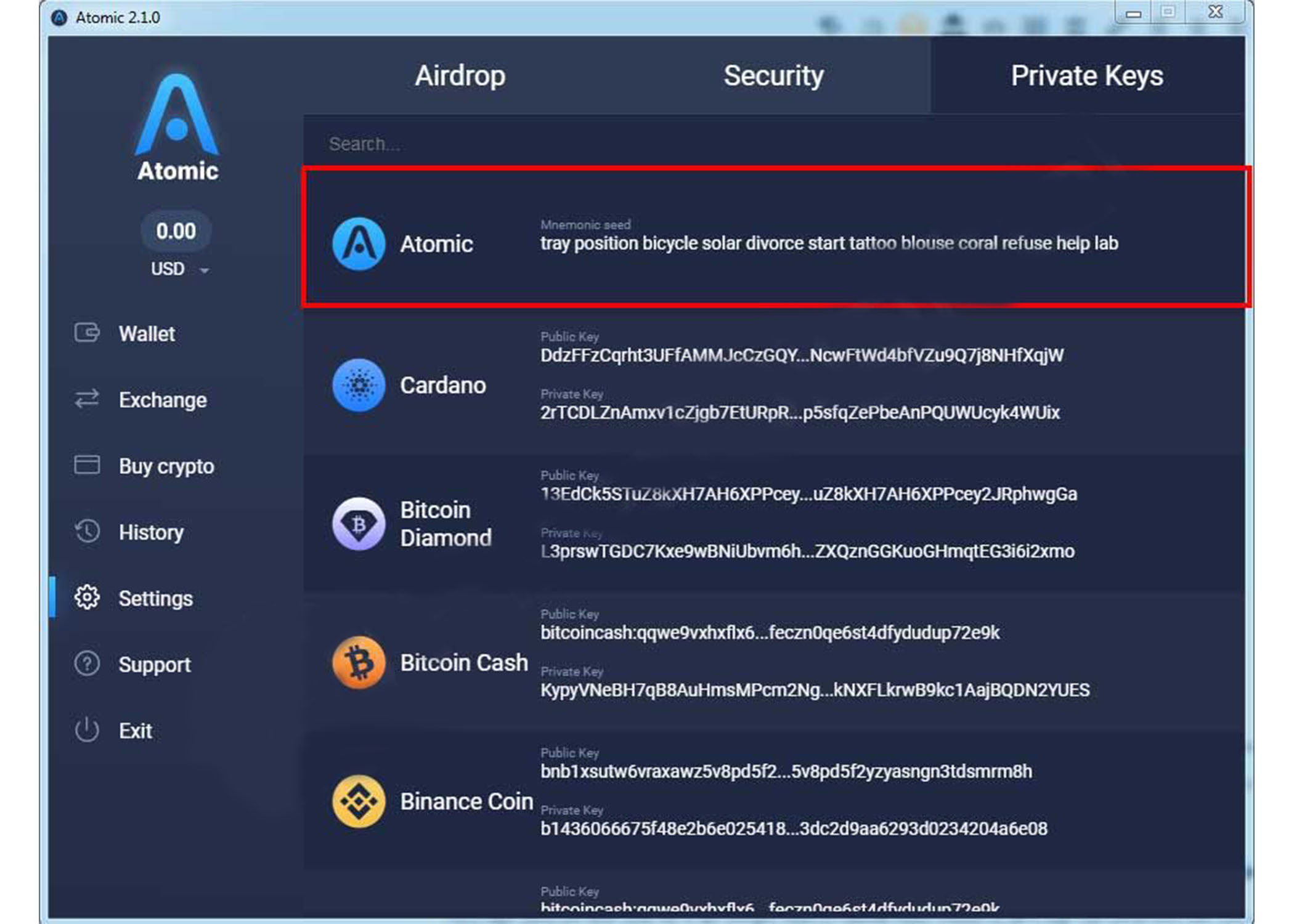Click the large Atomic logo in the sidebar
The height and width of the screenshot is (924, 1294).
[177, 115]
